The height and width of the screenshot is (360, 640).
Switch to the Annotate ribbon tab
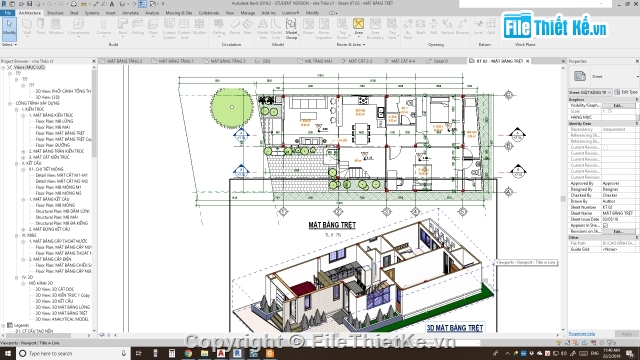pos(130,13)
